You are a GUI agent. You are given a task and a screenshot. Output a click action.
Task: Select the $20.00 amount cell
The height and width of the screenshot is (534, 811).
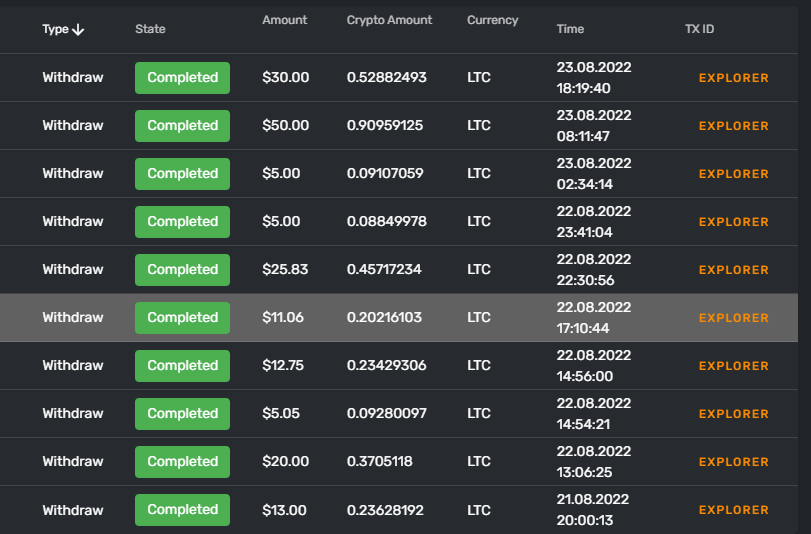click(286, 462)
